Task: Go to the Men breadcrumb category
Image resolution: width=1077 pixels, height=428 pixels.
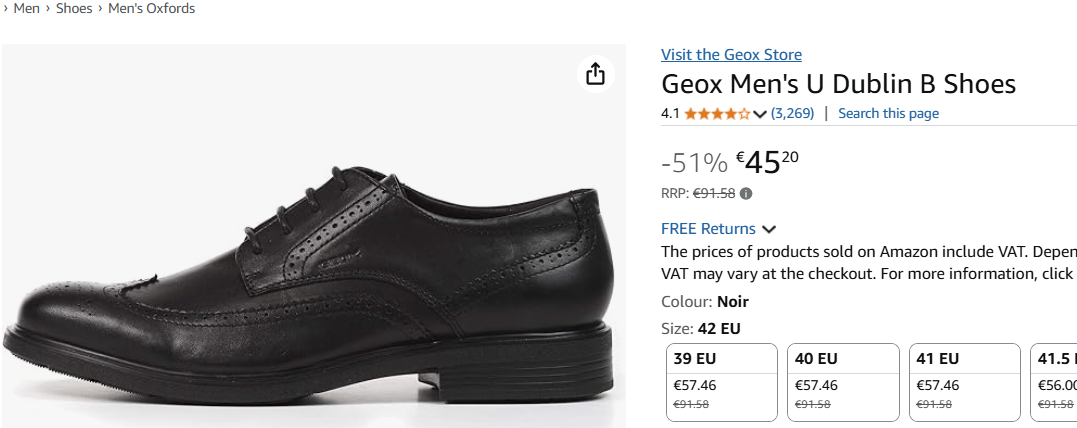Action: (27, 9)
